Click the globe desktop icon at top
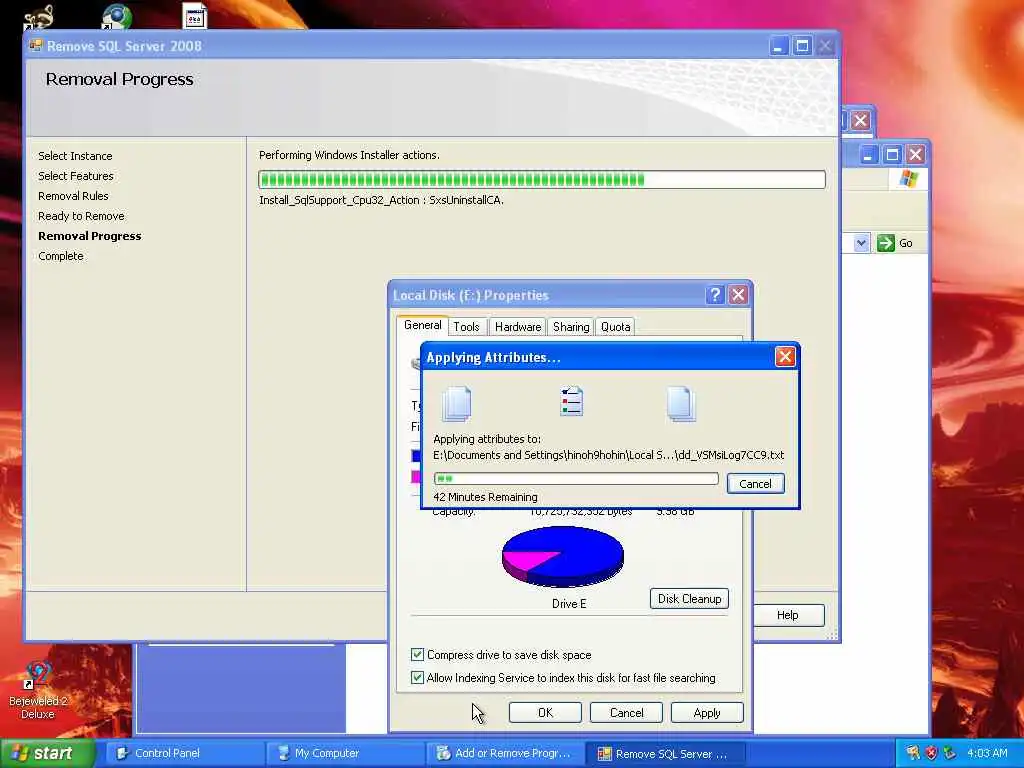The height and width of the screenshot is (768, 1024). pos(117,16)
